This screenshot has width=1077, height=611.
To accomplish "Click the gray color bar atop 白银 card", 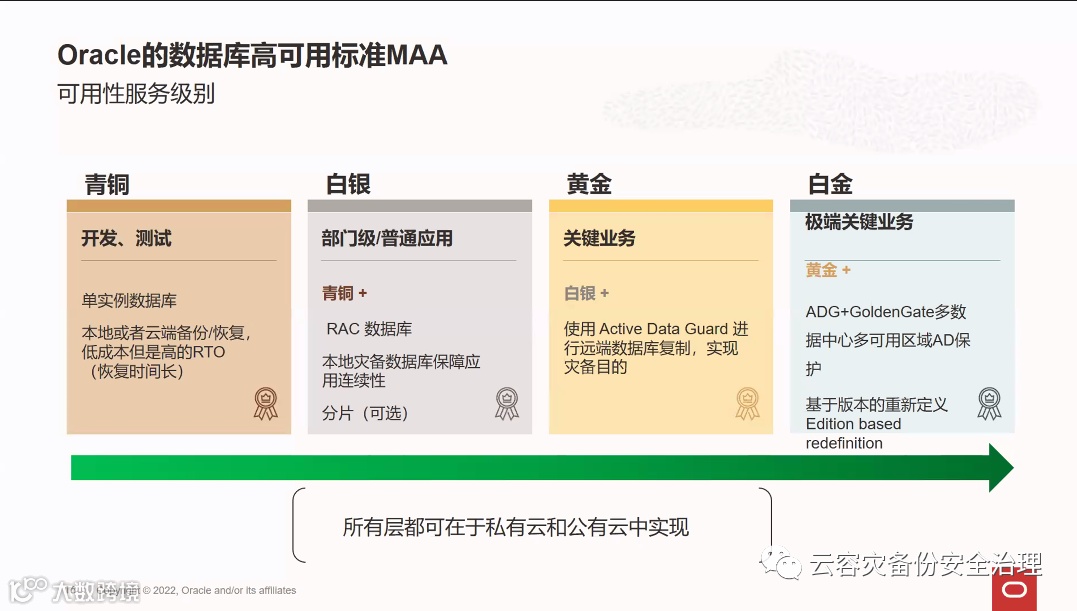I will pos(420,206).
